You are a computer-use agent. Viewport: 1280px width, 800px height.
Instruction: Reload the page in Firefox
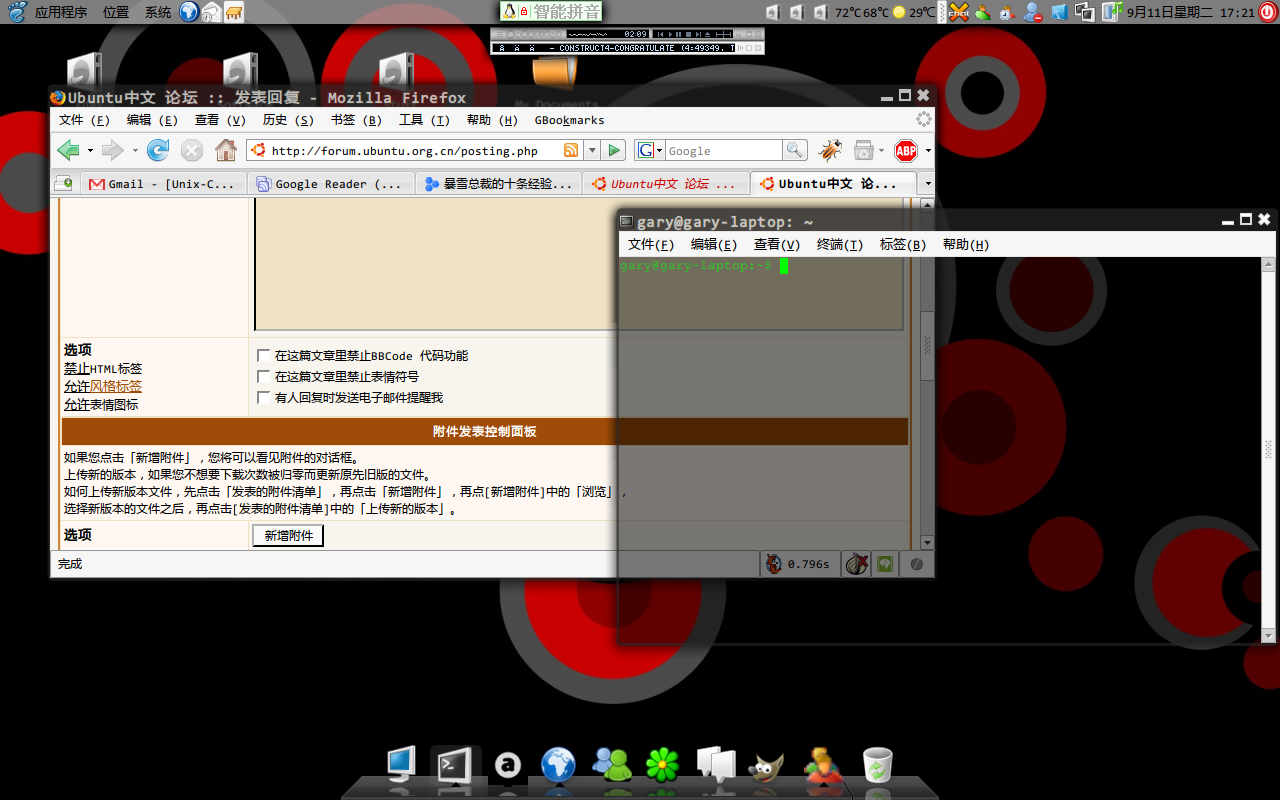click(x=158, y=151)
